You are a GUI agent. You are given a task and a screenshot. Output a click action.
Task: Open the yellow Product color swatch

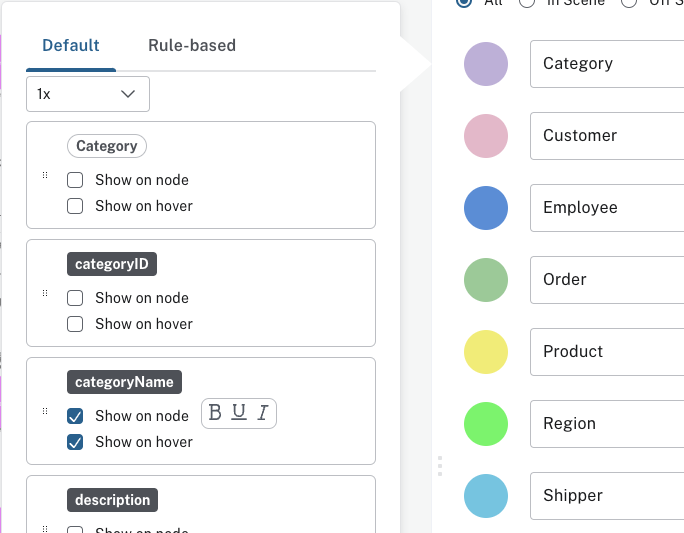tap(486, 352)
